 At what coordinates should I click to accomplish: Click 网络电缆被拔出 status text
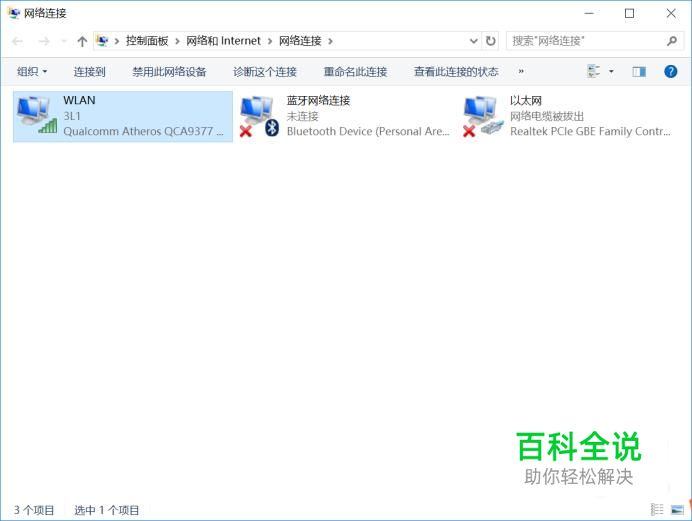[547, 116]
